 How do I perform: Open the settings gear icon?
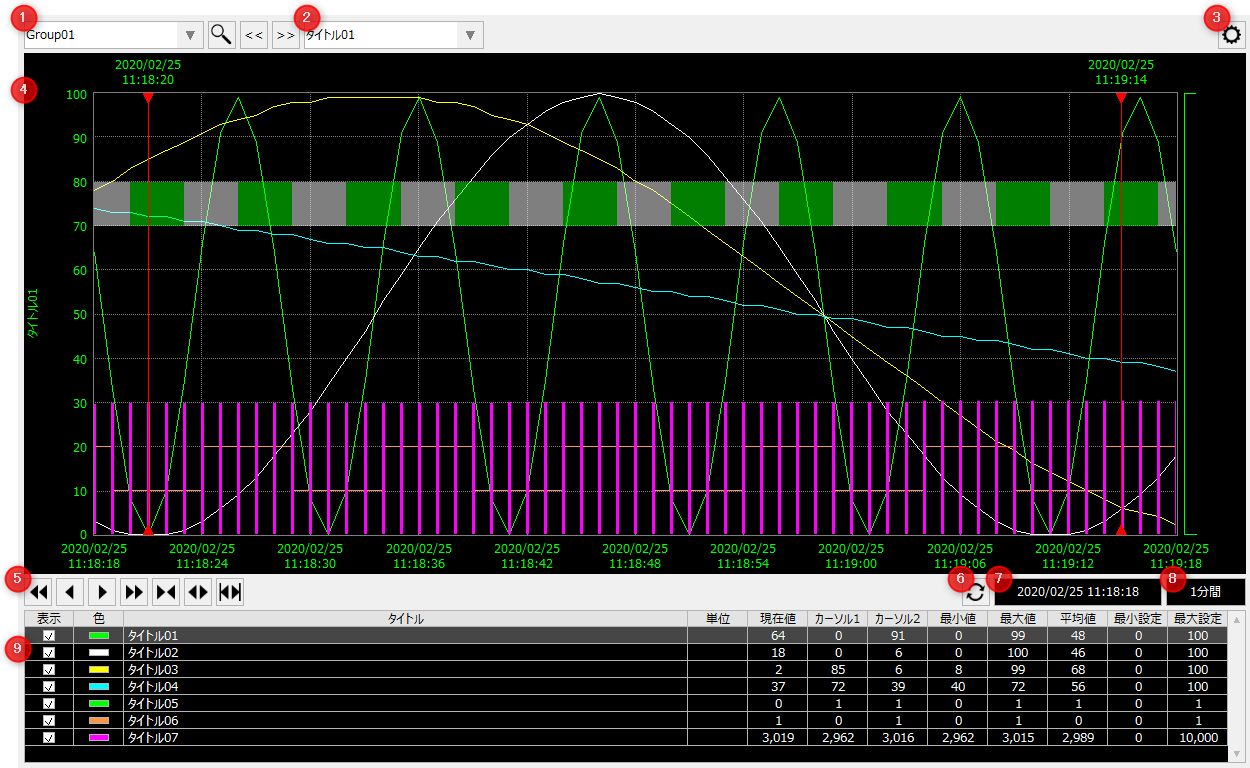pyautogui.click(x=1232, y=36)
